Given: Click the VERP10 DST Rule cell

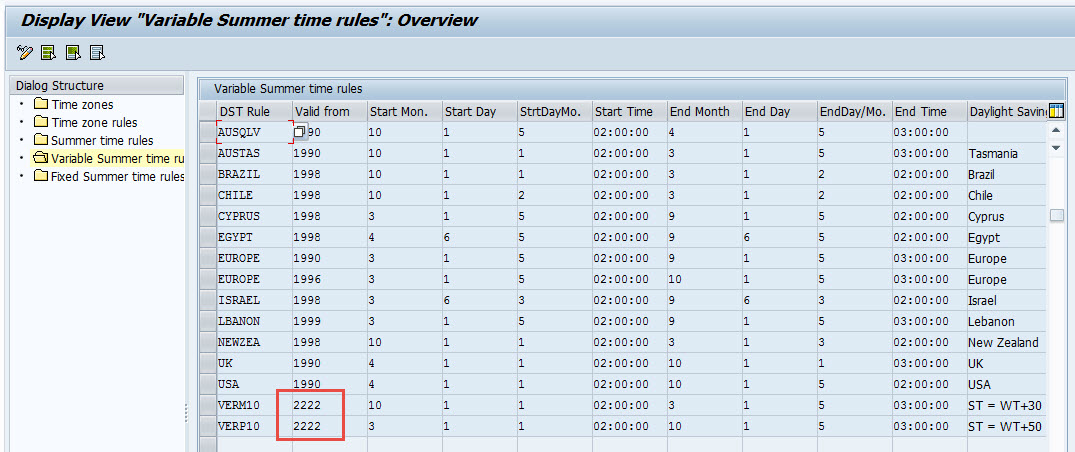Looking at the screenshot, I should (x=254, y=426).
